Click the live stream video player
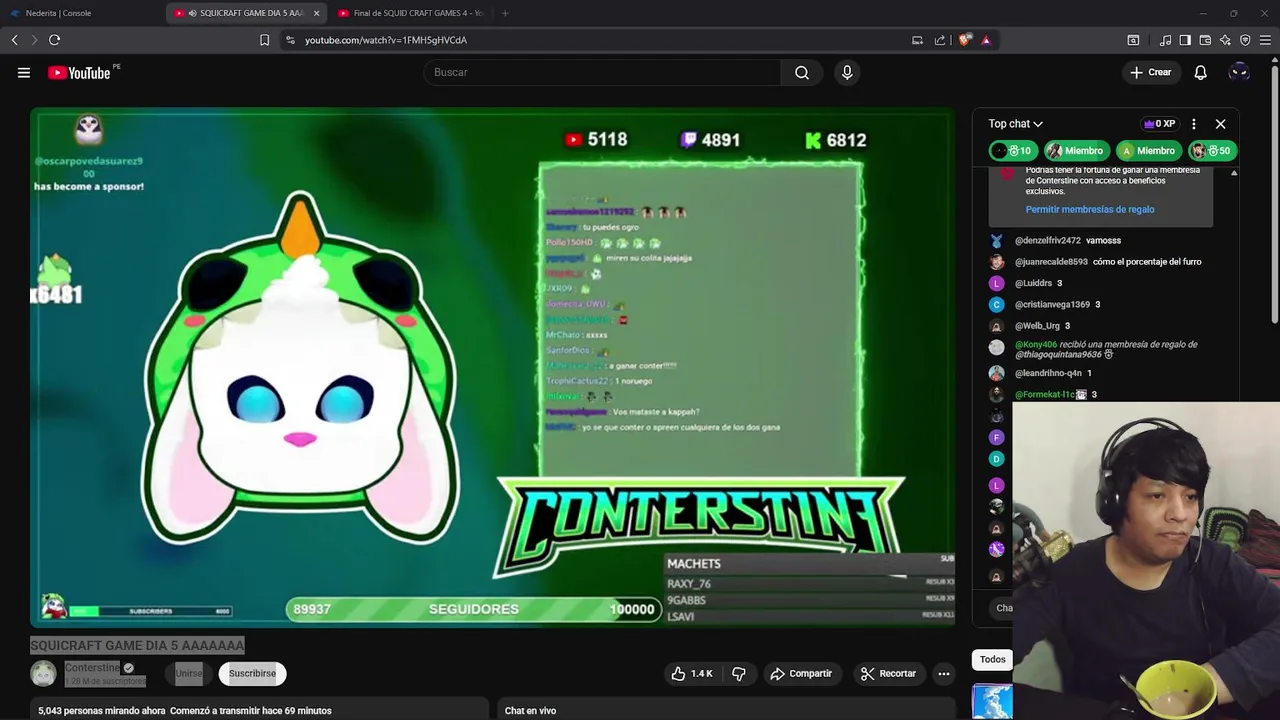 click(492, 368)
